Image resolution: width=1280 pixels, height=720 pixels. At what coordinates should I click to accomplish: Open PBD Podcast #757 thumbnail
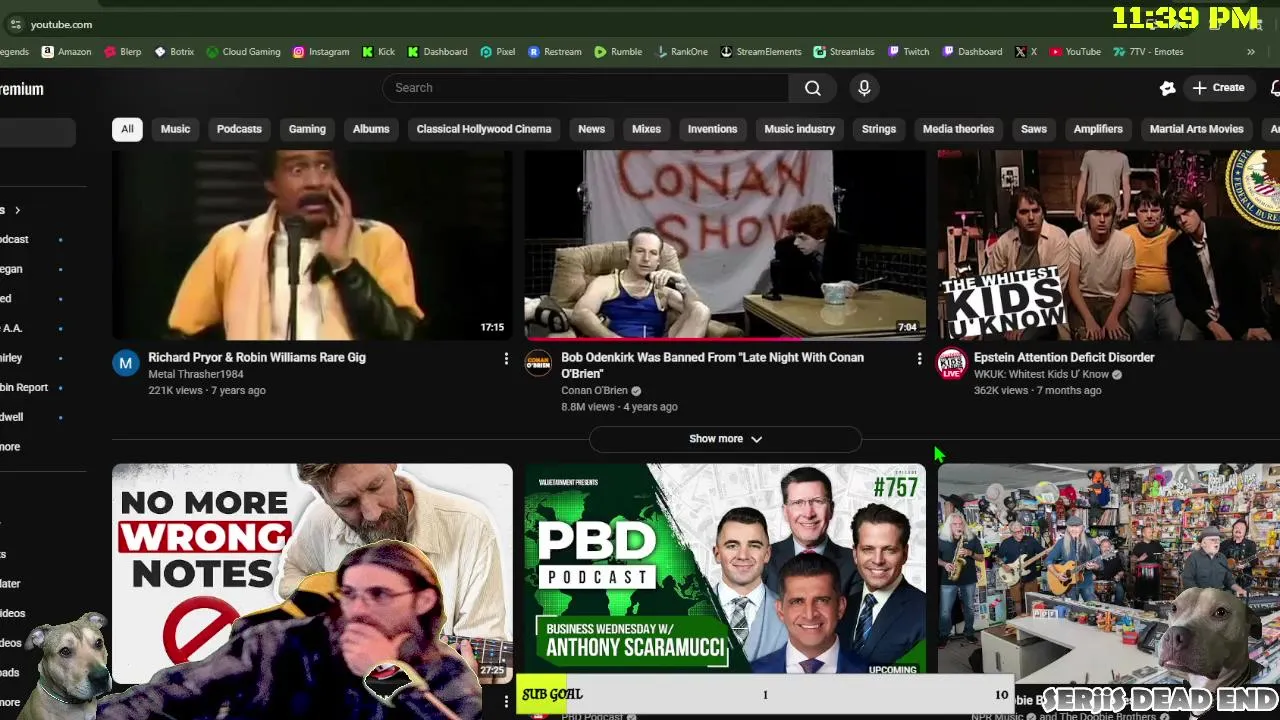(725, 570)
